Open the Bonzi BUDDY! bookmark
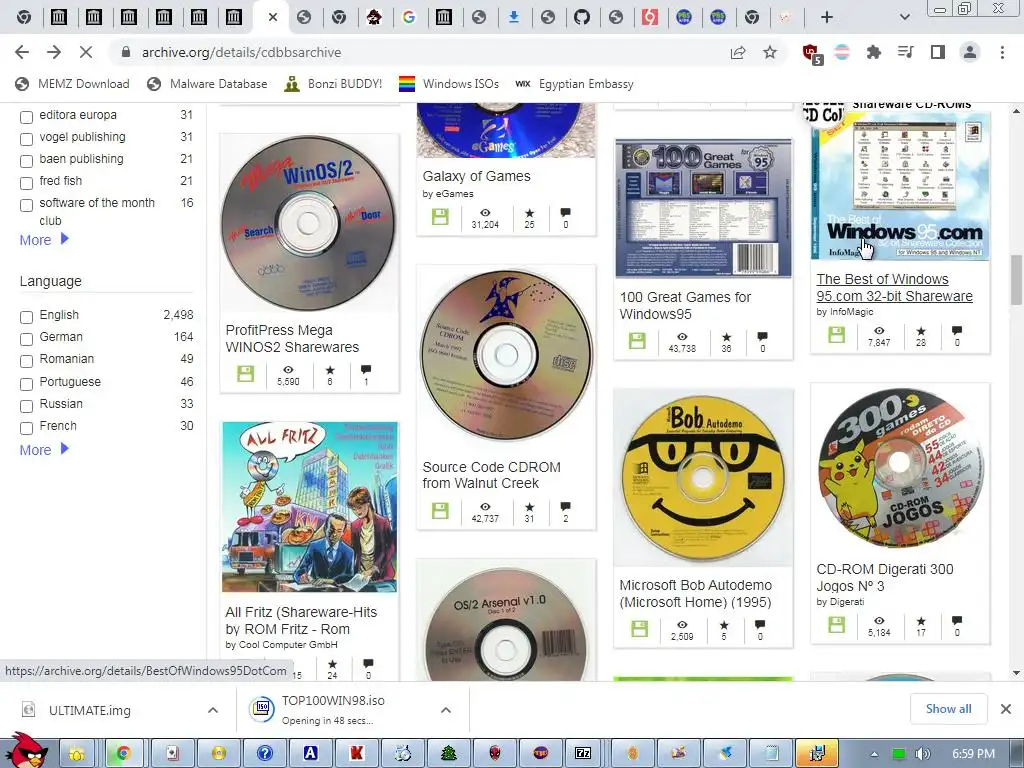The height and width of the screenshot is (768, 1024). coord(333,84)
